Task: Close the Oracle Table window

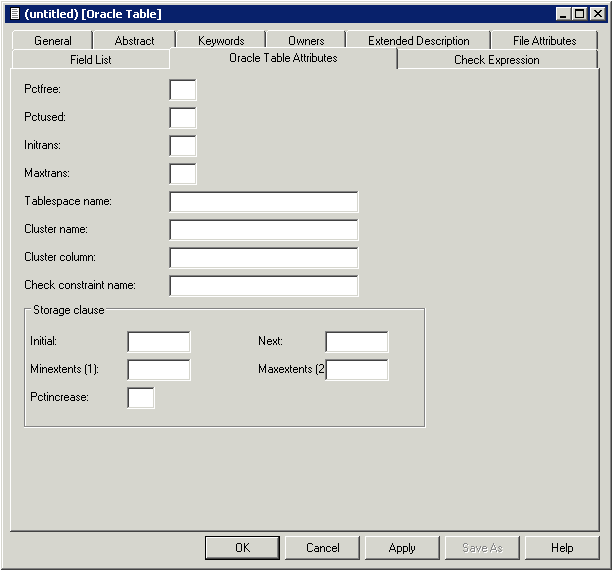Action: click(598, 14)
